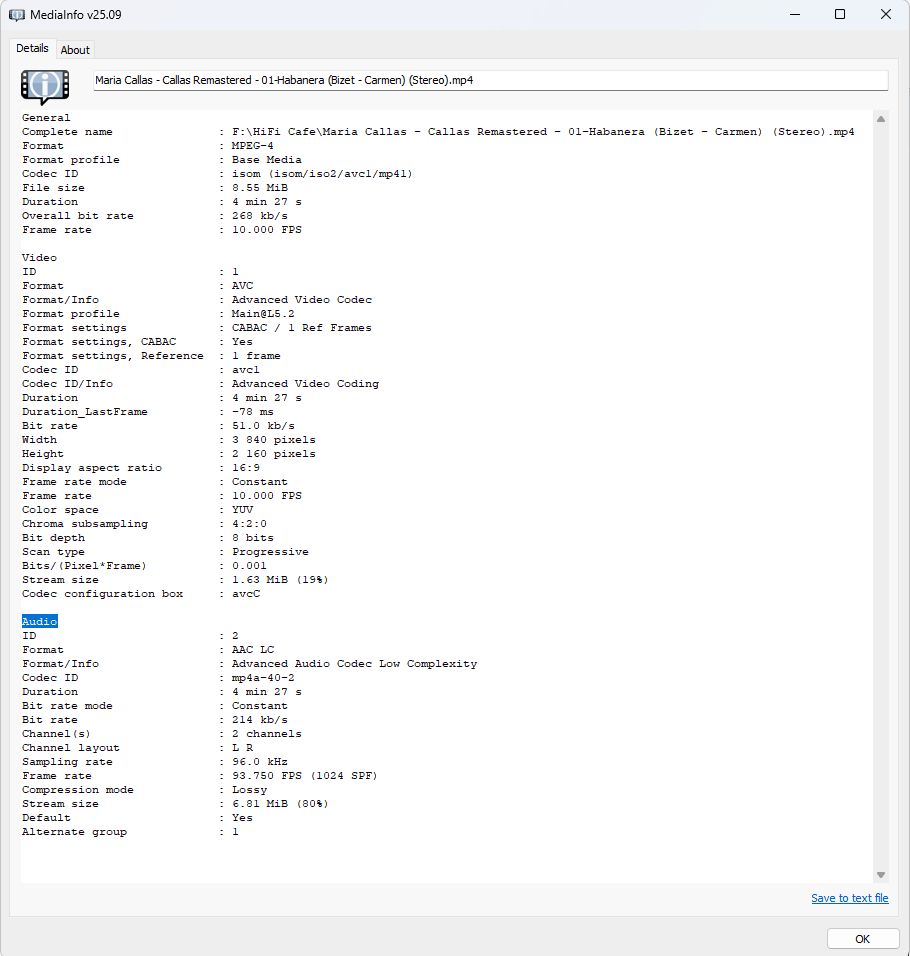Screen dimensions: 910x956
Task: Select the Details tab
Action: (32, 48)
